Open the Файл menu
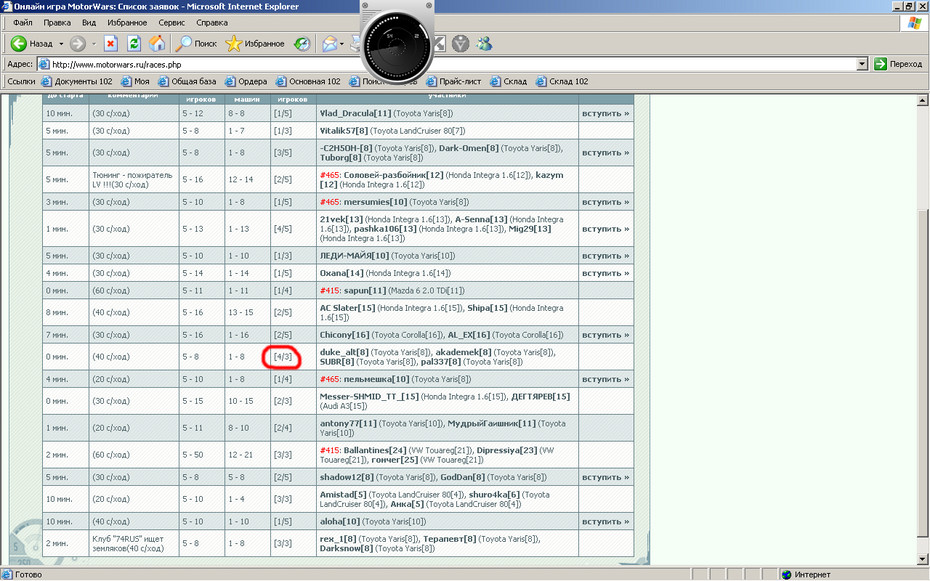This screenshot has height=581, width=930. [23, 23]
